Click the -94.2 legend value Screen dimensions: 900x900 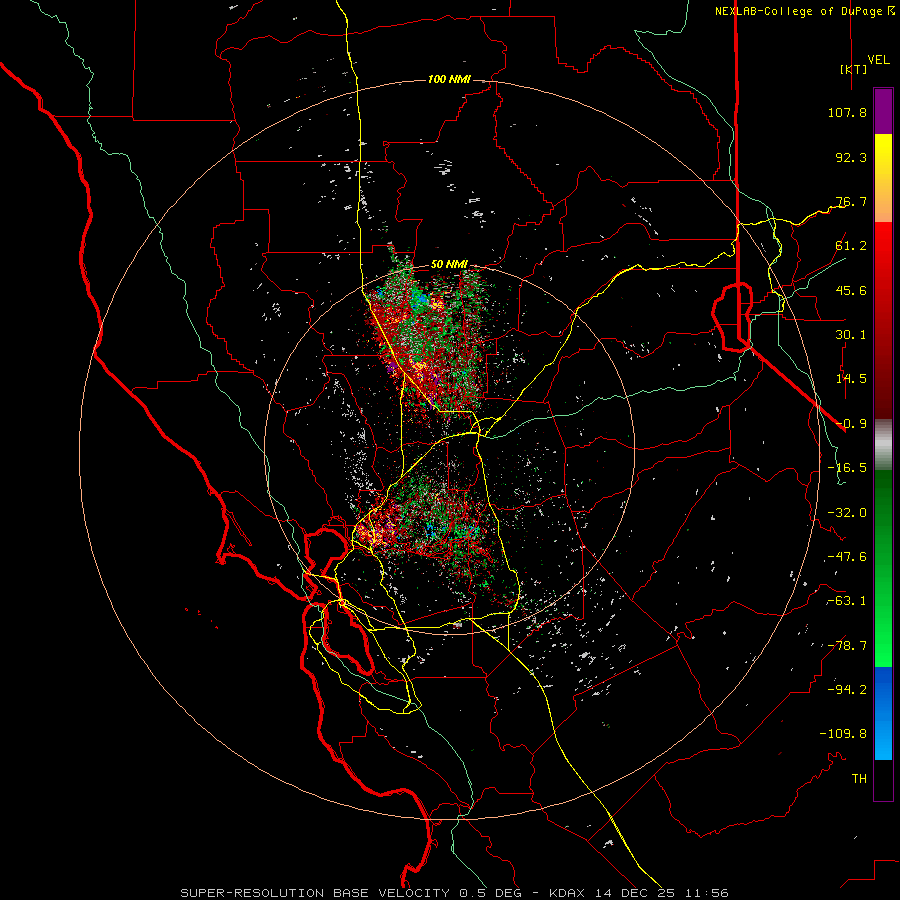point(847,690)
